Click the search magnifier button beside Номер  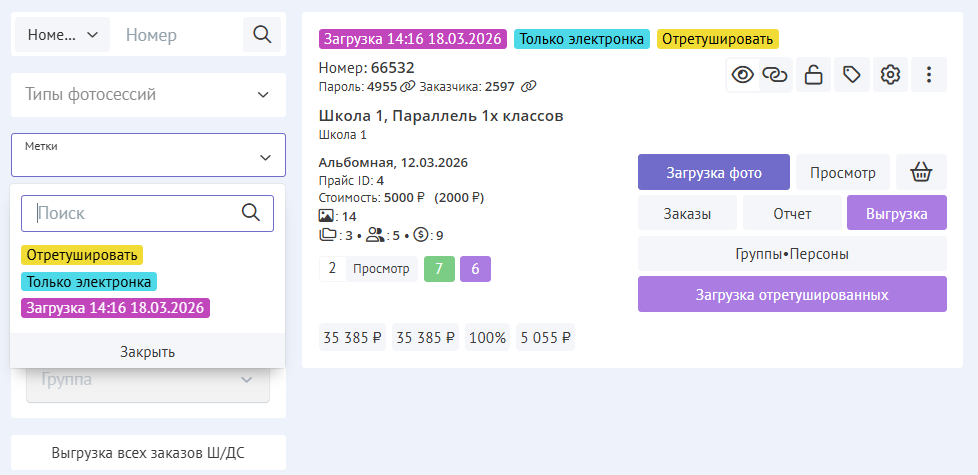coord(262,35)
